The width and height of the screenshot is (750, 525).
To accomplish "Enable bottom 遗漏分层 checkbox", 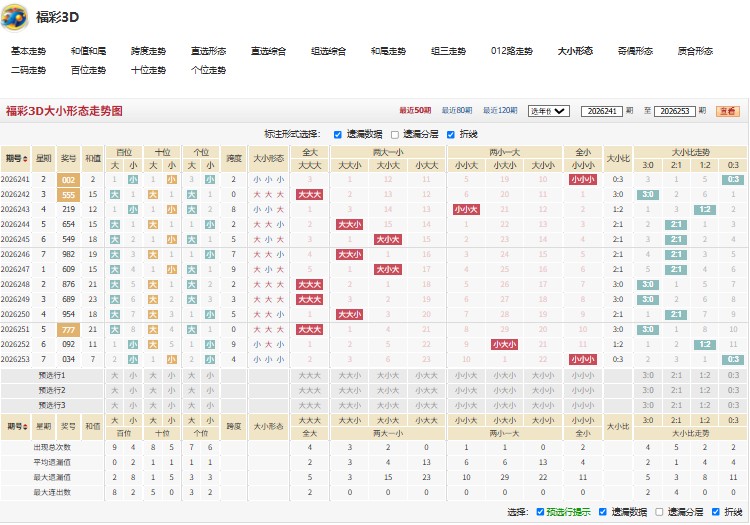I will coord(659,512).
